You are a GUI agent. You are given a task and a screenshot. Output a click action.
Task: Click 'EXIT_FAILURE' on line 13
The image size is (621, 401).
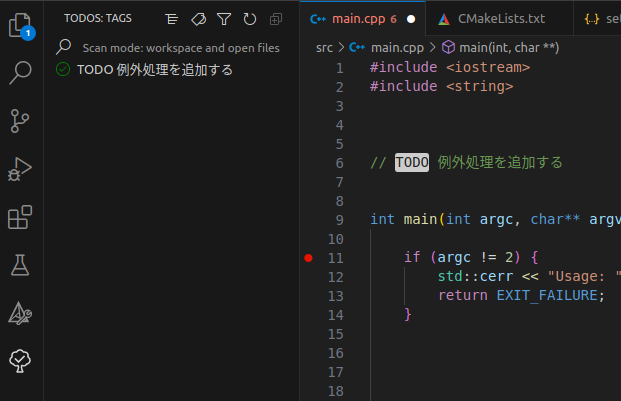[547, 295]
